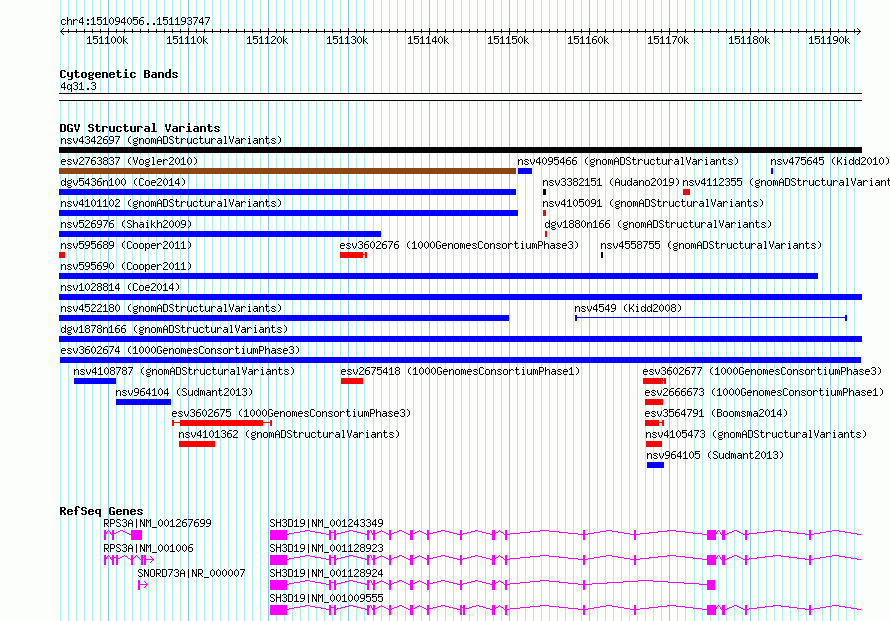Select the red nsv4101362 variant bar
Image resolution: width=890 pixels, height=621 pixels.
click(x=197, y=444)
